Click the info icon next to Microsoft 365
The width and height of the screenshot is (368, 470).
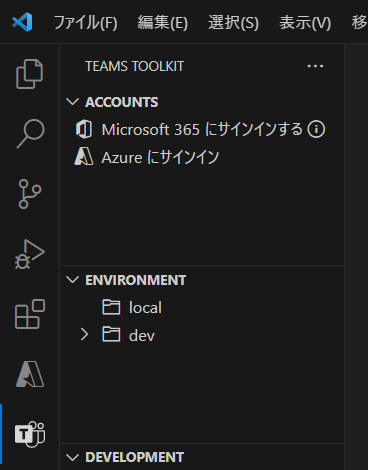coord(316,129)
